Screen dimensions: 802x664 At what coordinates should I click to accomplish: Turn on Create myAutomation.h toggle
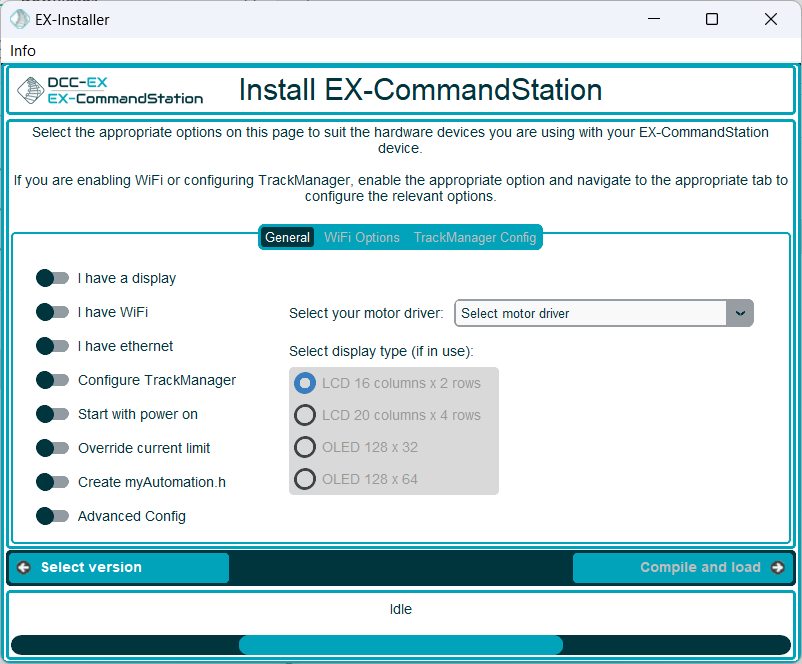point(52,482)
